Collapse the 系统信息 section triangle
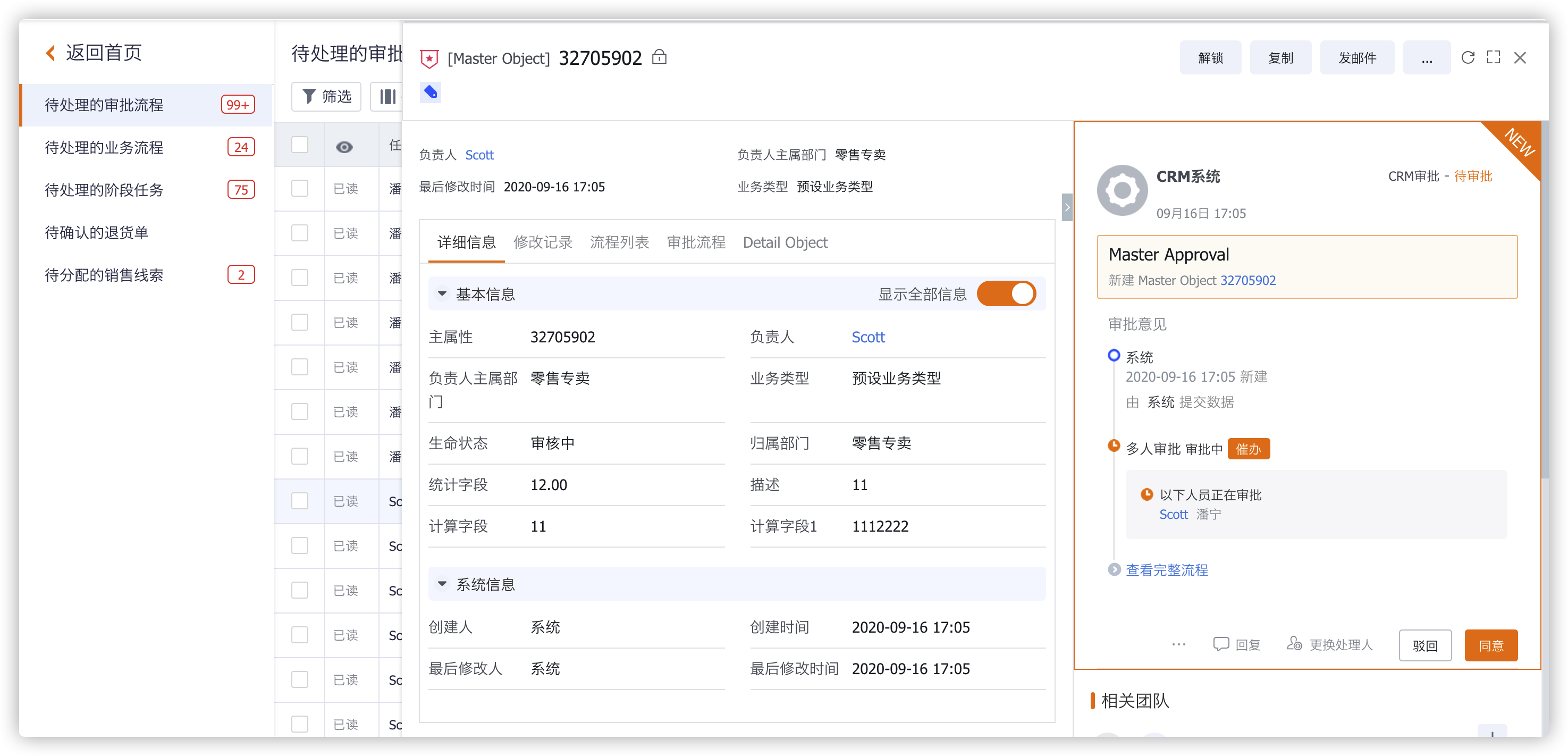1568x756 pixels. 443,584
